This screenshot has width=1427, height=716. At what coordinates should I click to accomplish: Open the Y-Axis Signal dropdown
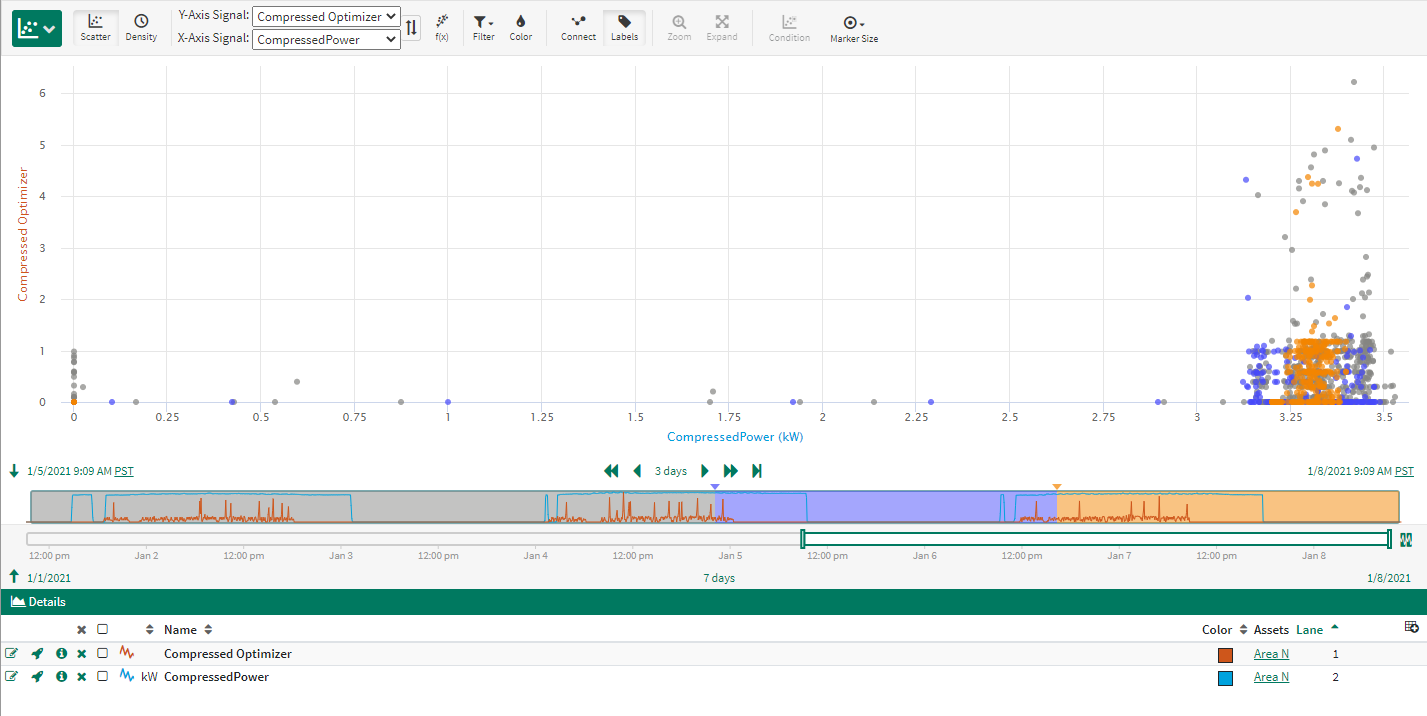tap(326, 17)
